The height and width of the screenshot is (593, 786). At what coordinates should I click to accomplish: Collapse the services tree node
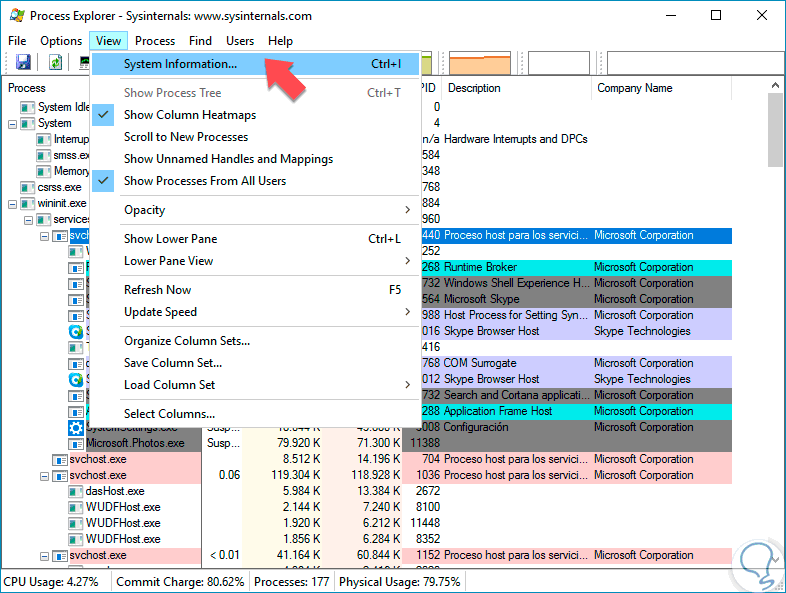29,220
